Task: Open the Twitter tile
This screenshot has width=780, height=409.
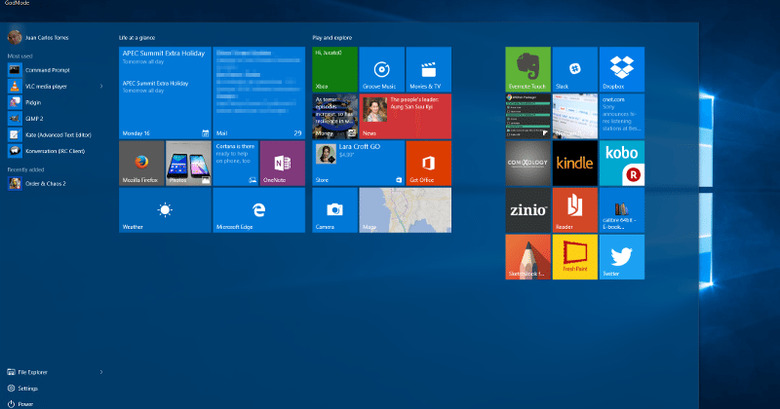Action: click(x=622, y=257)
